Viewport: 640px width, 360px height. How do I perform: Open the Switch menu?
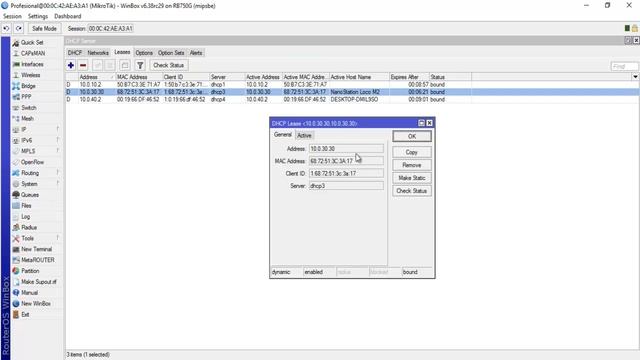pyautogui.click(x=28, y=108)
